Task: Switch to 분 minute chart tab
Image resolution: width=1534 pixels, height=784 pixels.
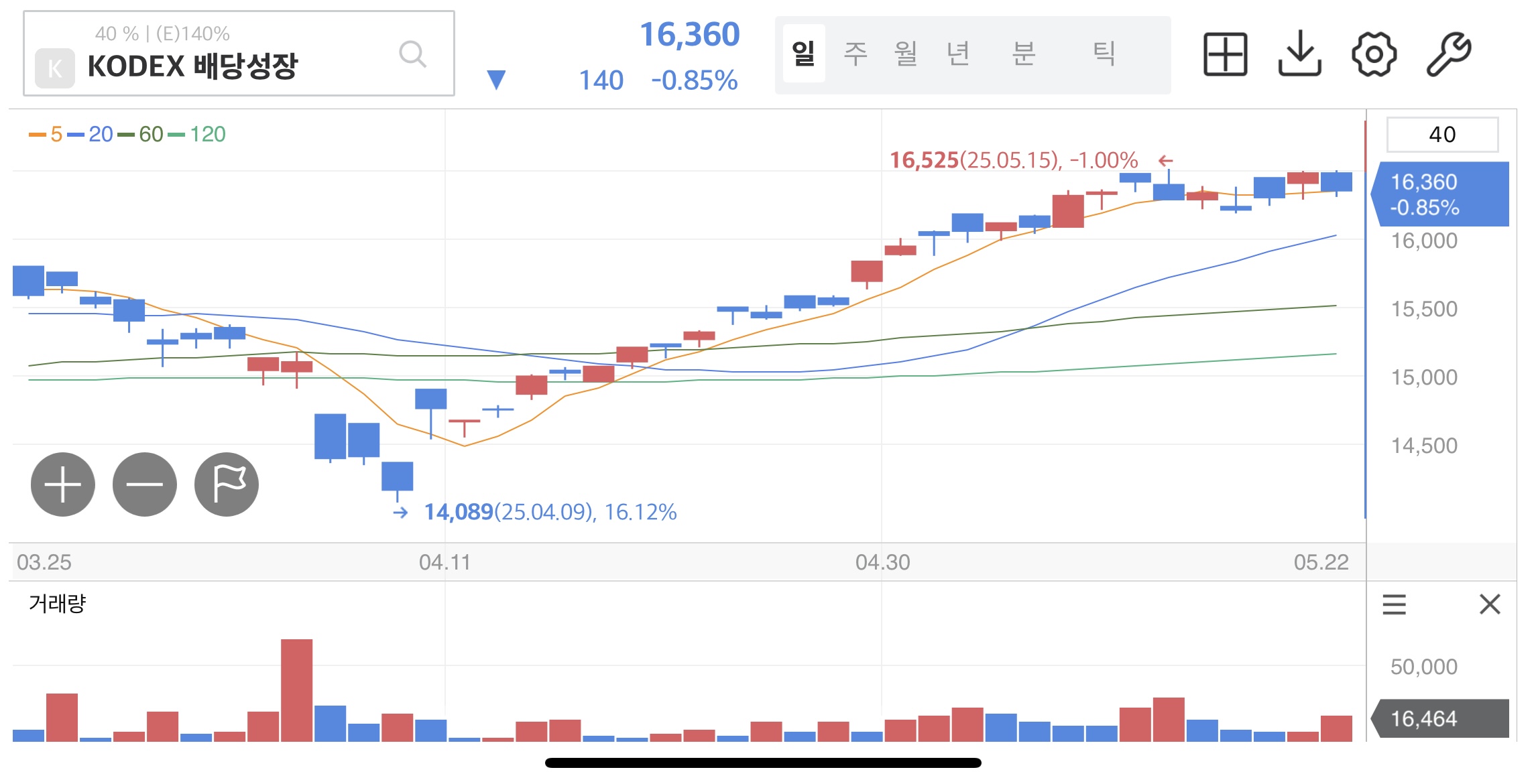Action: point(1024,54)
